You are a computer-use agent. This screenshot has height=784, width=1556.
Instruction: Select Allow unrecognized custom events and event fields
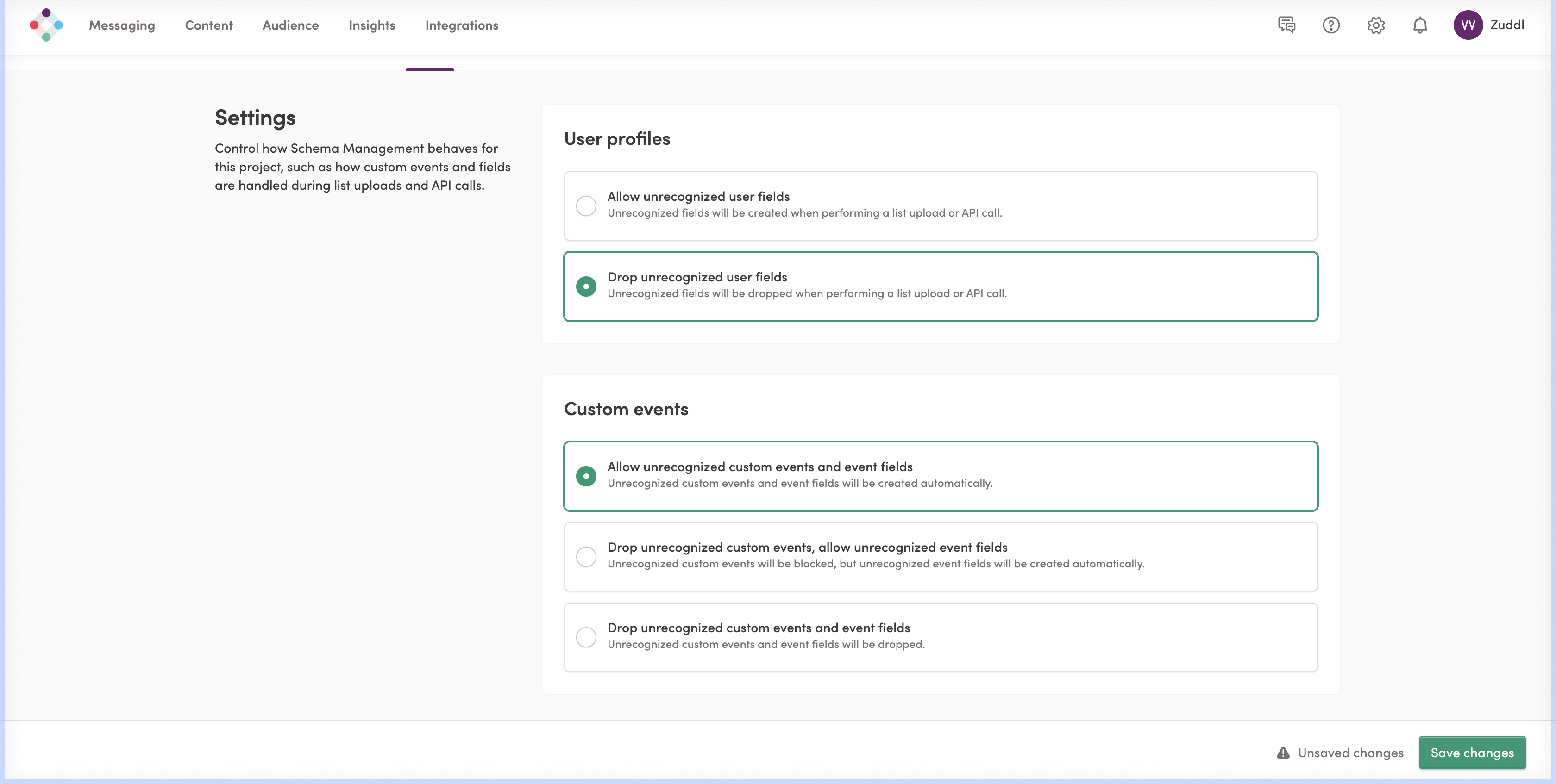click(x=586, y=476)
